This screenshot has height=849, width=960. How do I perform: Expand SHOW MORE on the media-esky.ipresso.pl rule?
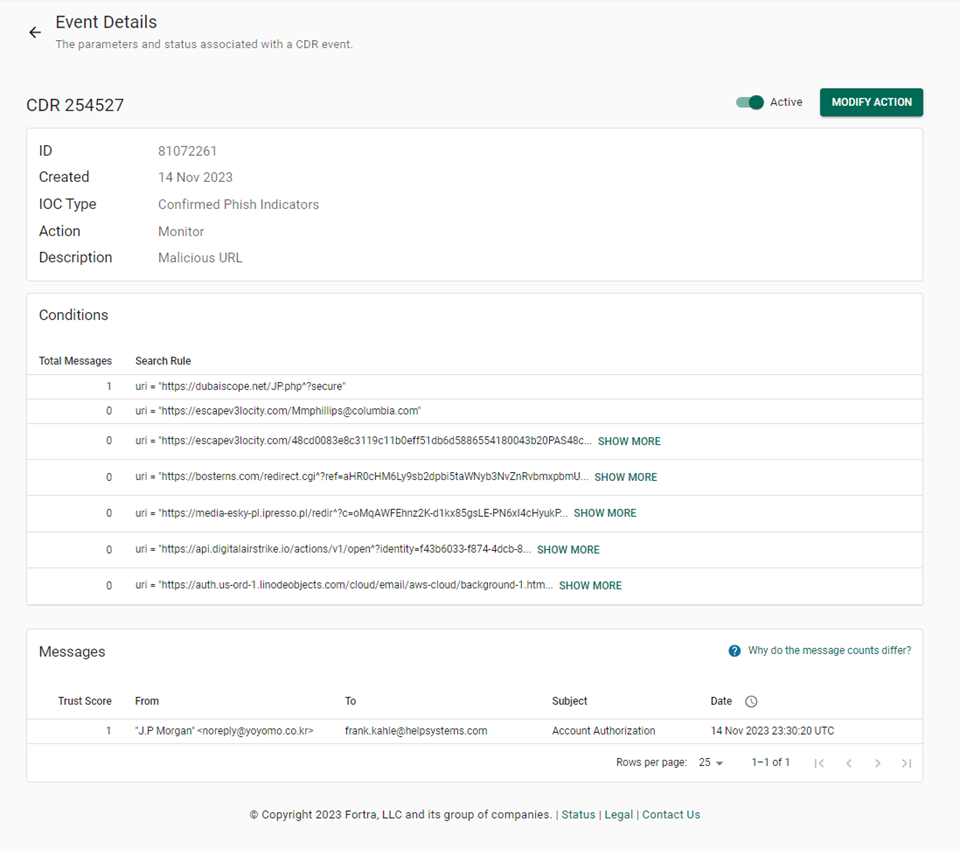coord(604,513)
